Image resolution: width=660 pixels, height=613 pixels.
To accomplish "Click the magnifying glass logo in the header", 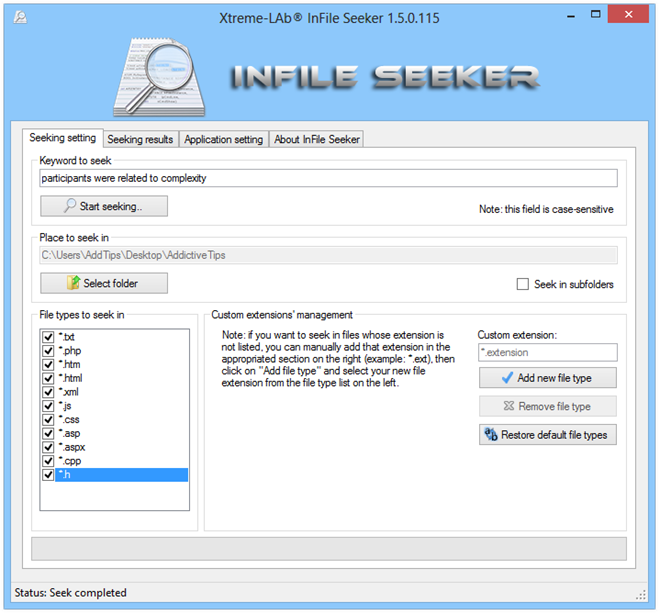I will click(160, 78).
